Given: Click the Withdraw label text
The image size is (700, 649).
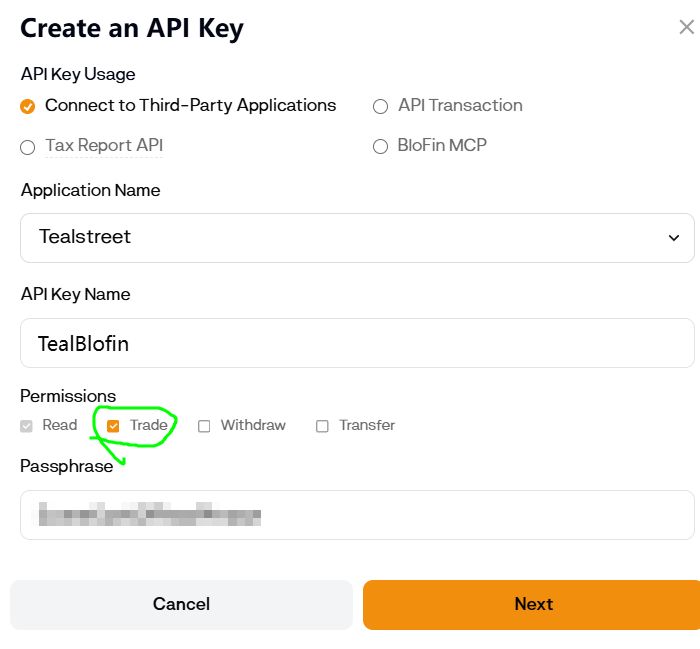Looking at the screenshot, I should (253, 425).
